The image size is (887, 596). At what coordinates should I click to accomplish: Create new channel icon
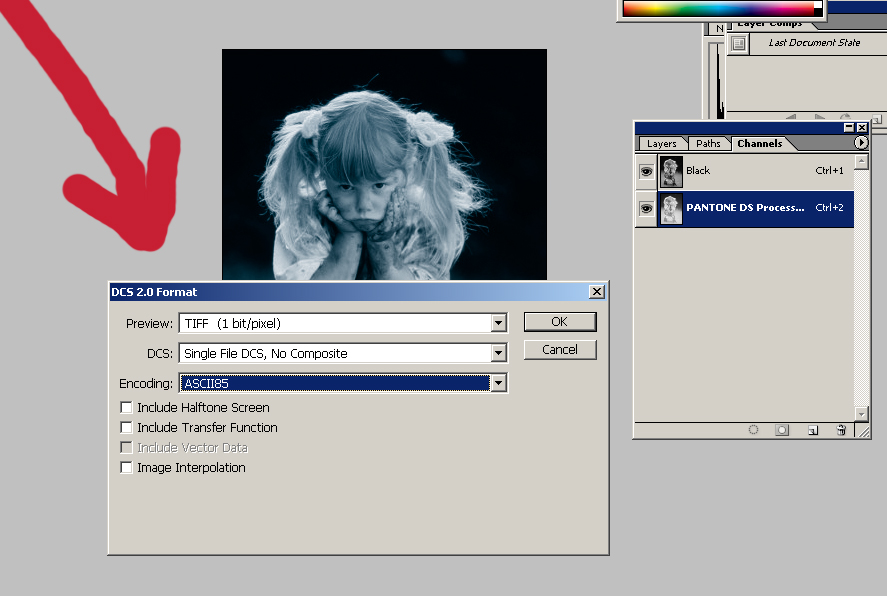click(x=813, y=430)
